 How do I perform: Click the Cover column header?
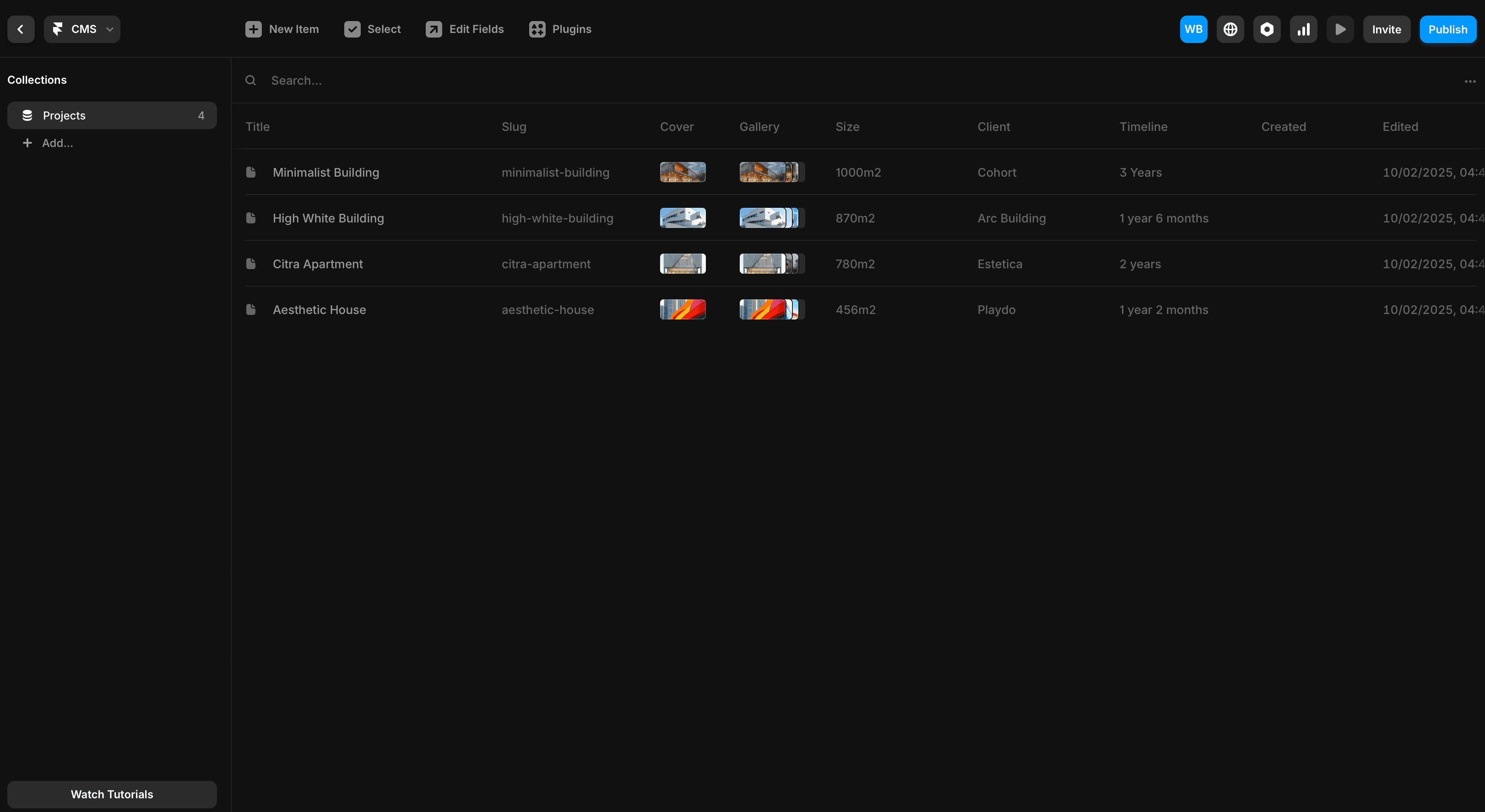tap(677, 127)
